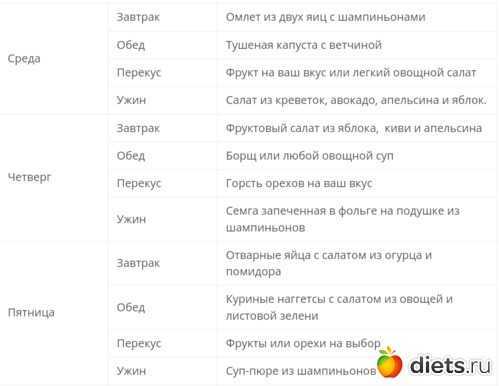The image size is (499, 386).
Task: Click Куриные наггетсы с салатом entry
Action: pos(339,307)
